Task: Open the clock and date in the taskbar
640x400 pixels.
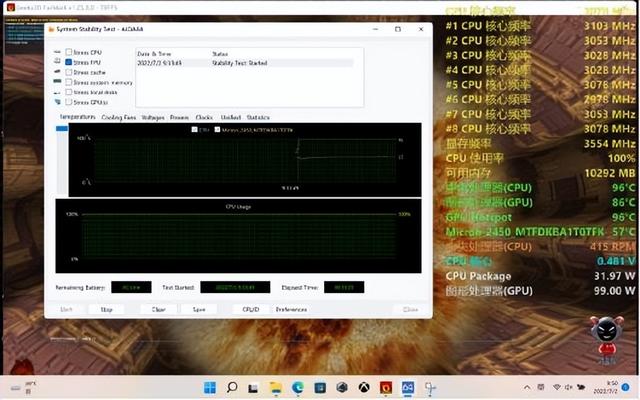Action: tap(605, 387)
